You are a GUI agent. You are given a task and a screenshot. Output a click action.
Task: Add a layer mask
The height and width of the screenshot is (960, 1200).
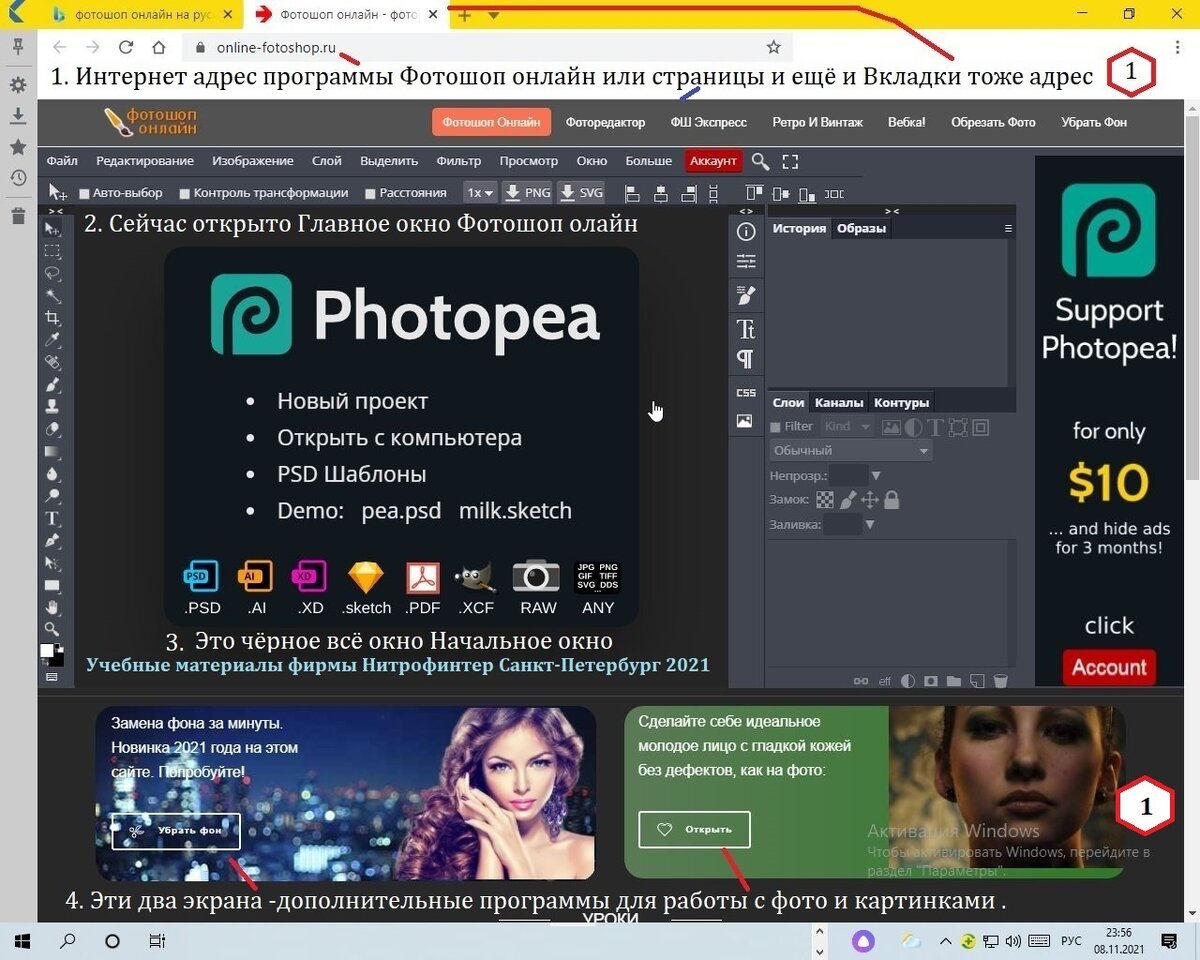[931, 681]
